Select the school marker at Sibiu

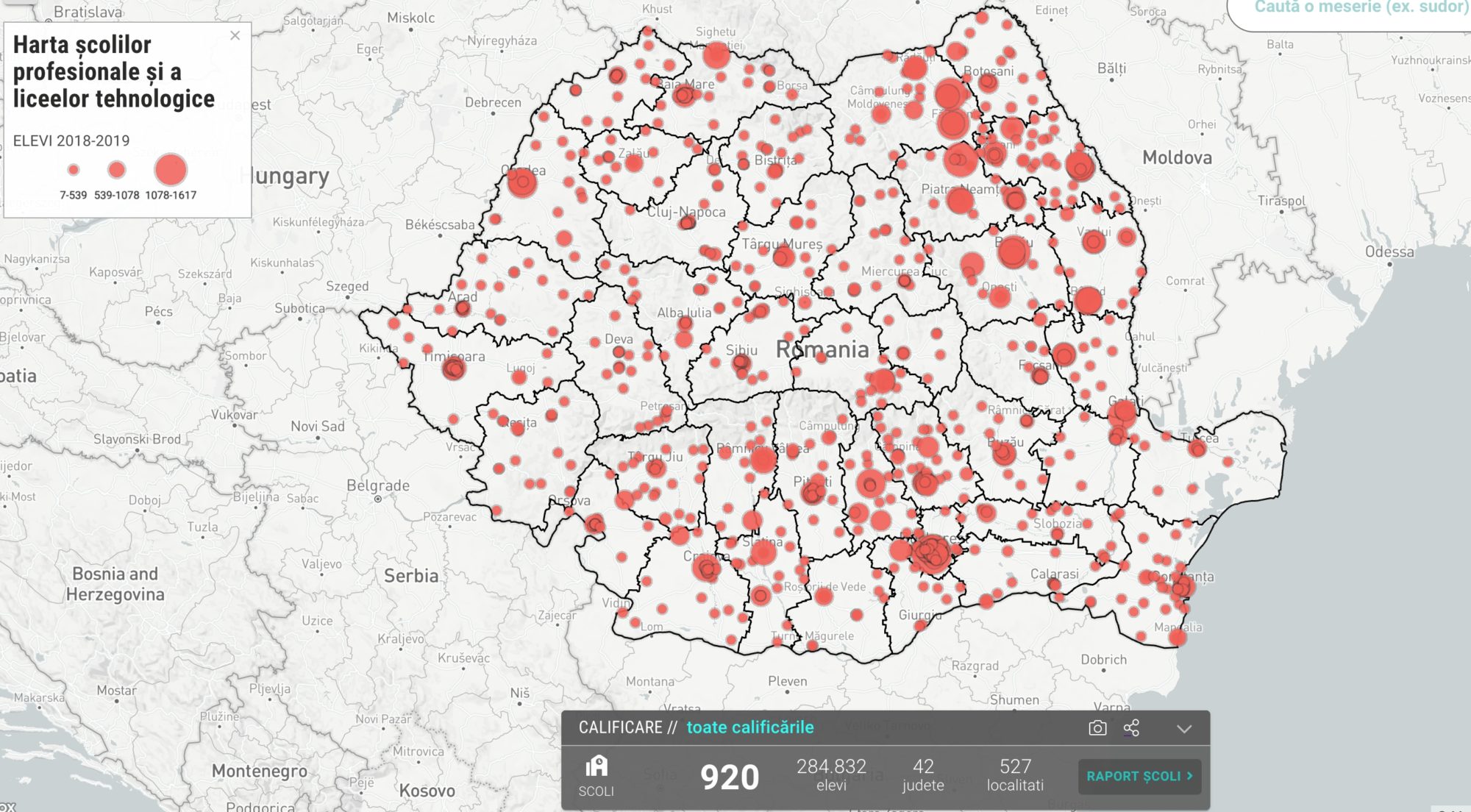(742, 363)
